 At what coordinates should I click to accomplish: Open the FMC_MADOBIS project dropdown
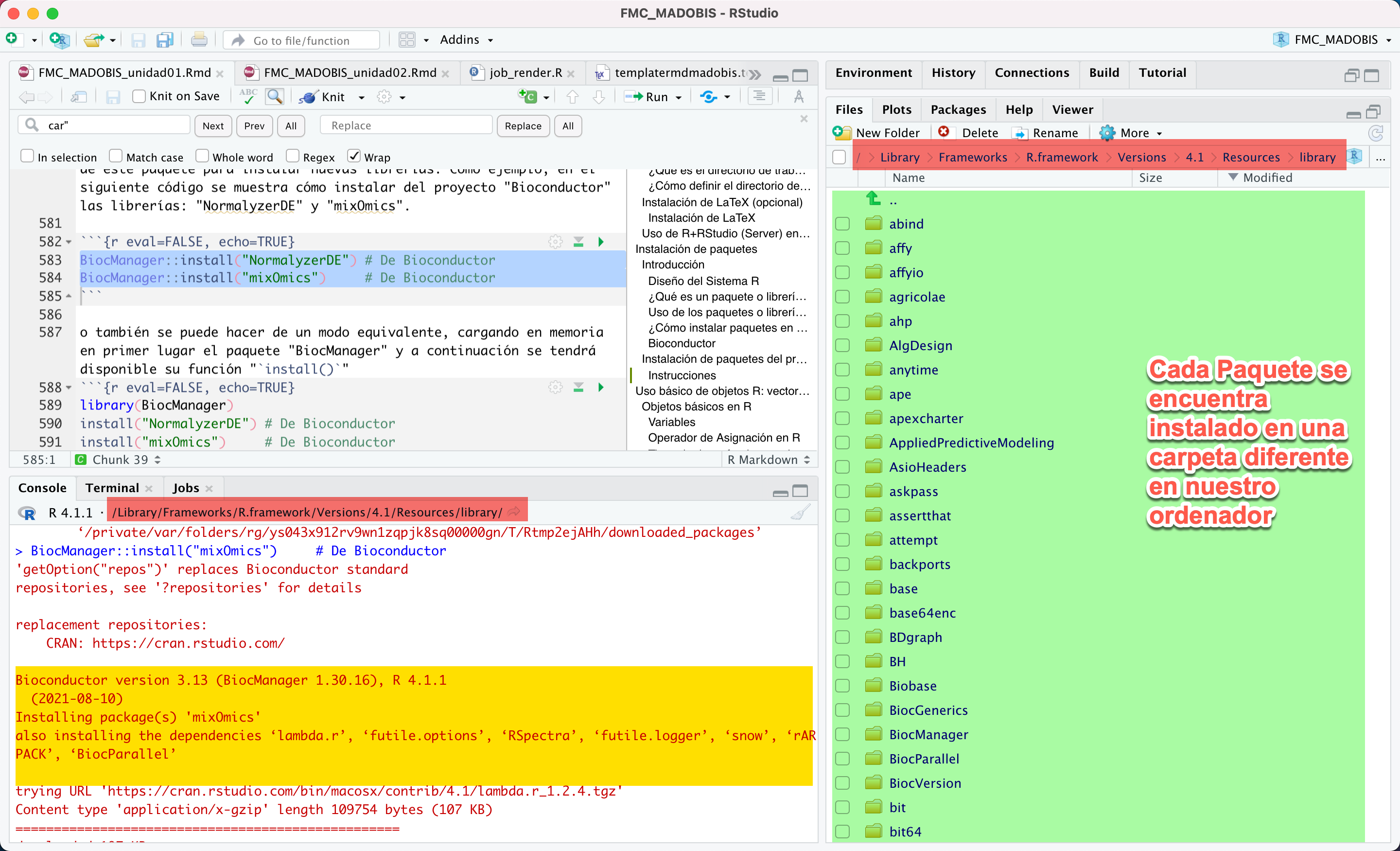click(x=1332, y=40)
